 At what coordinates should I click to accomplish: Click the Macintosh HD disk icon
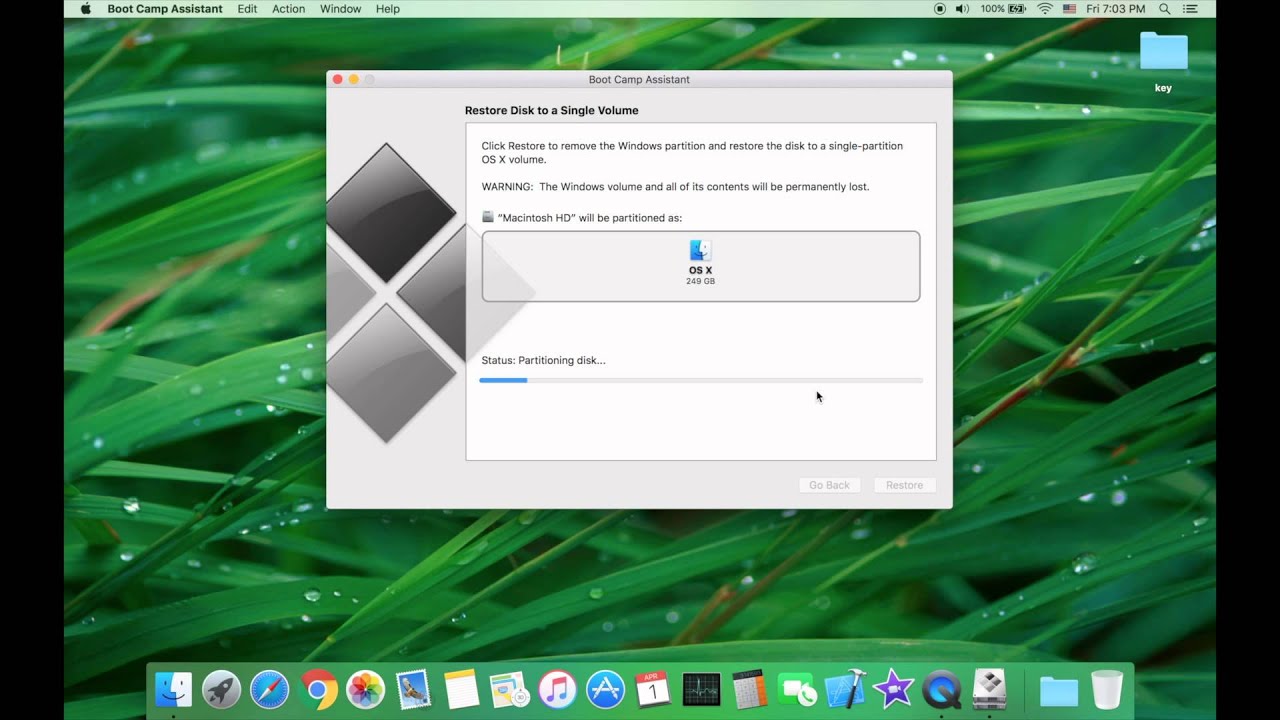[488, 217]
